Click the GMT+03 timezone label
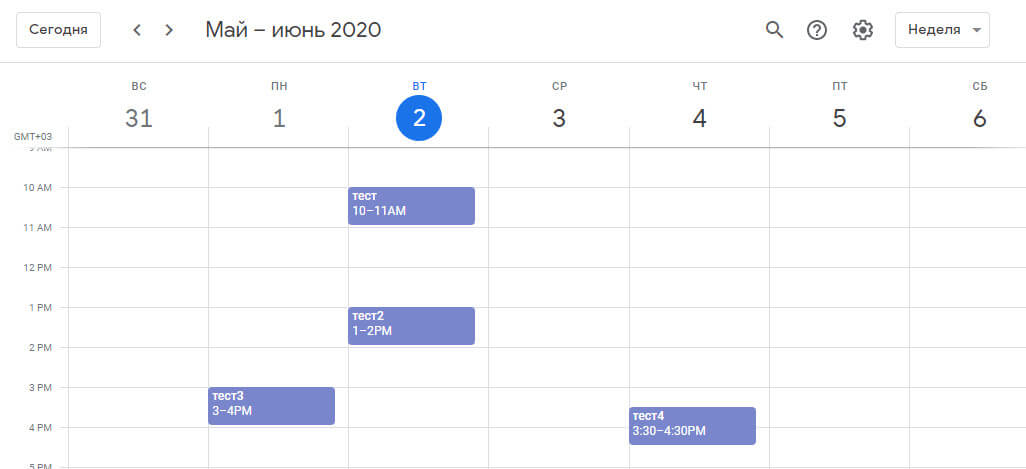 pyautogui.click(x=33, y=136)
